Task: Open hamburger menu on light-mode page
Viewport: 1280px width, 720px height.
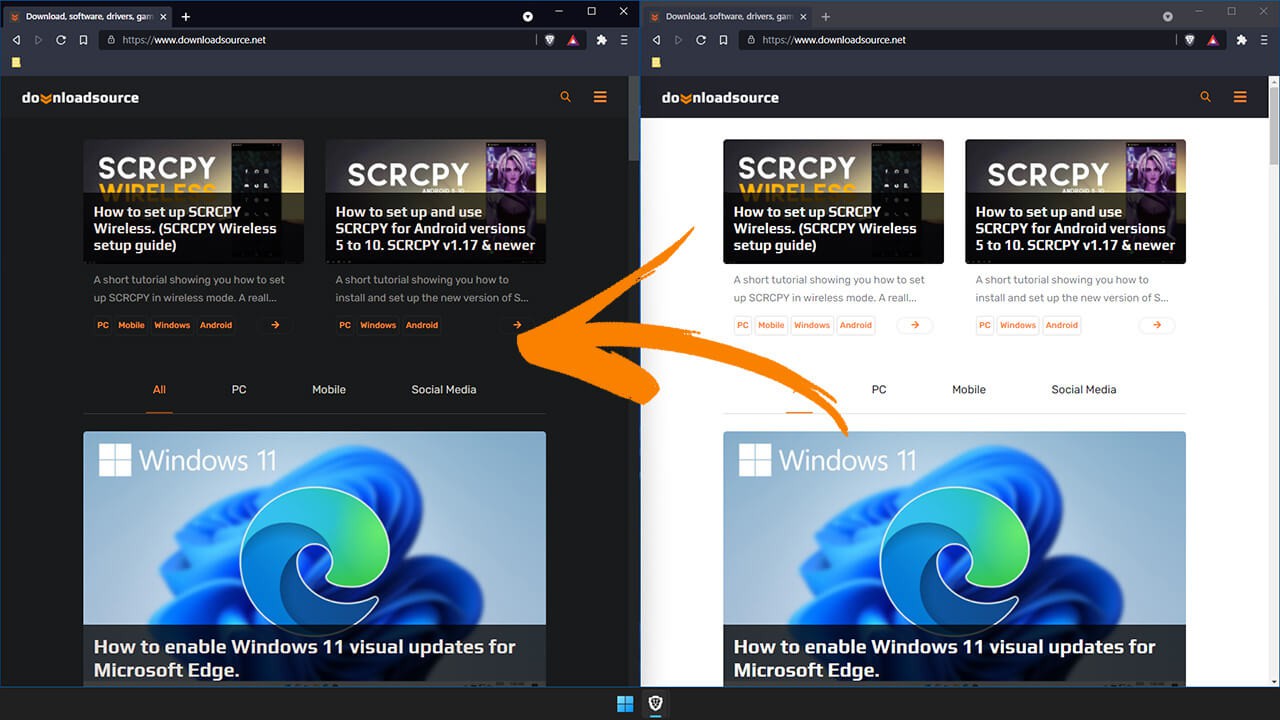Action: (1240, 97)
